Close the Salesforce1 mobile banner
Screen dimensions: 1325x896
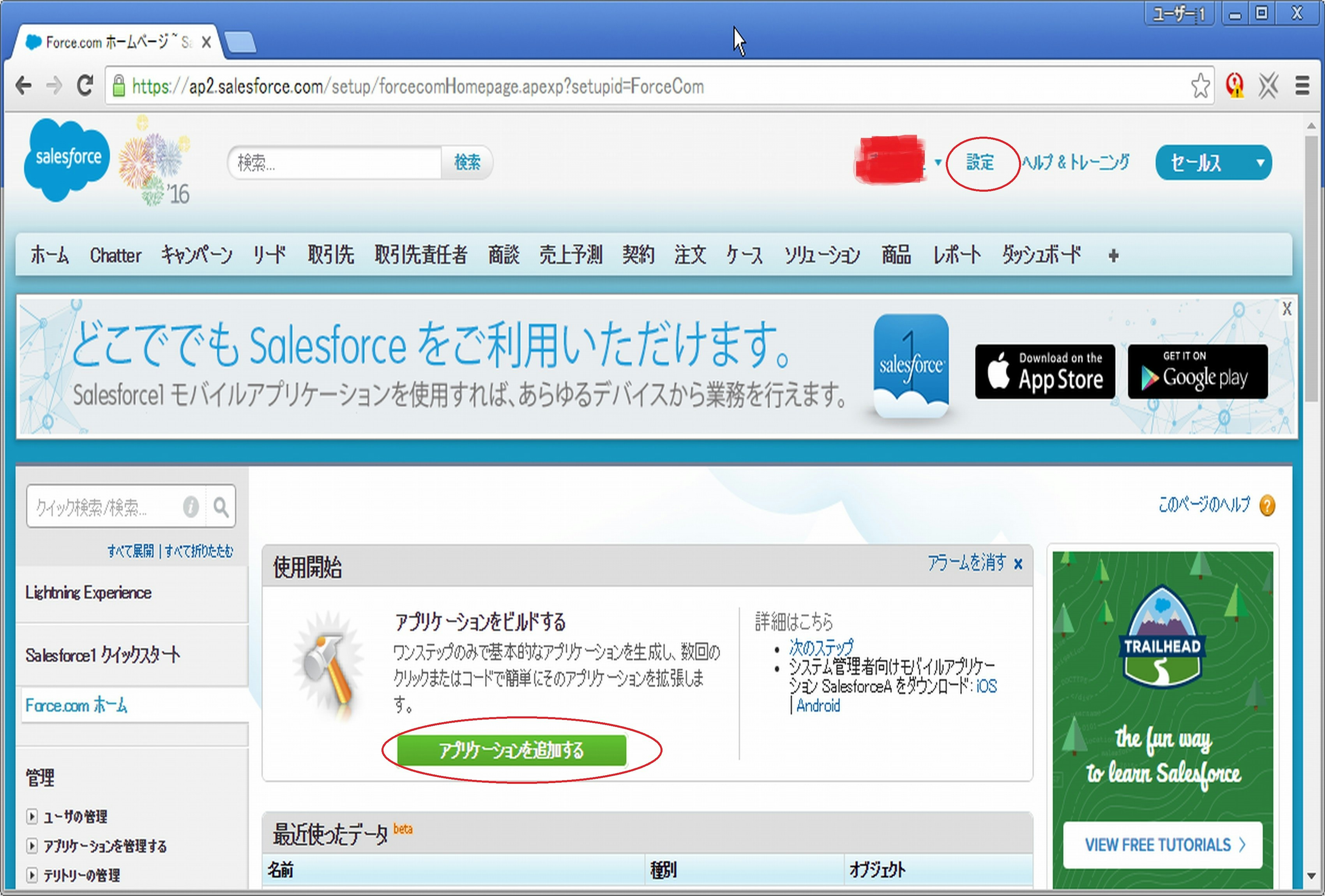click(x=1287, y=309)
